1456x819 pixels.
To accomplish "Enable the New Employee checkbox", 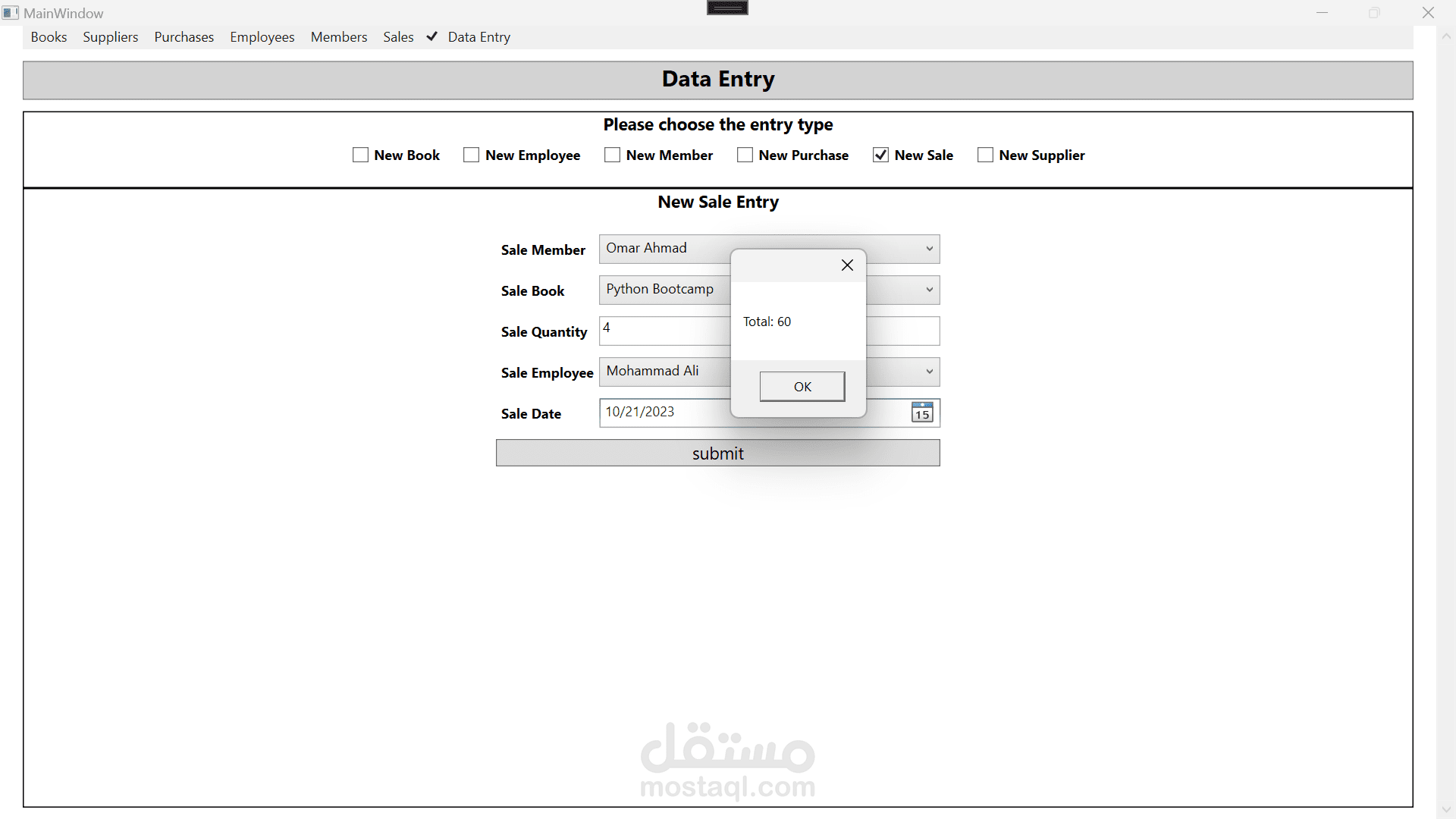I will click(471, 155).
